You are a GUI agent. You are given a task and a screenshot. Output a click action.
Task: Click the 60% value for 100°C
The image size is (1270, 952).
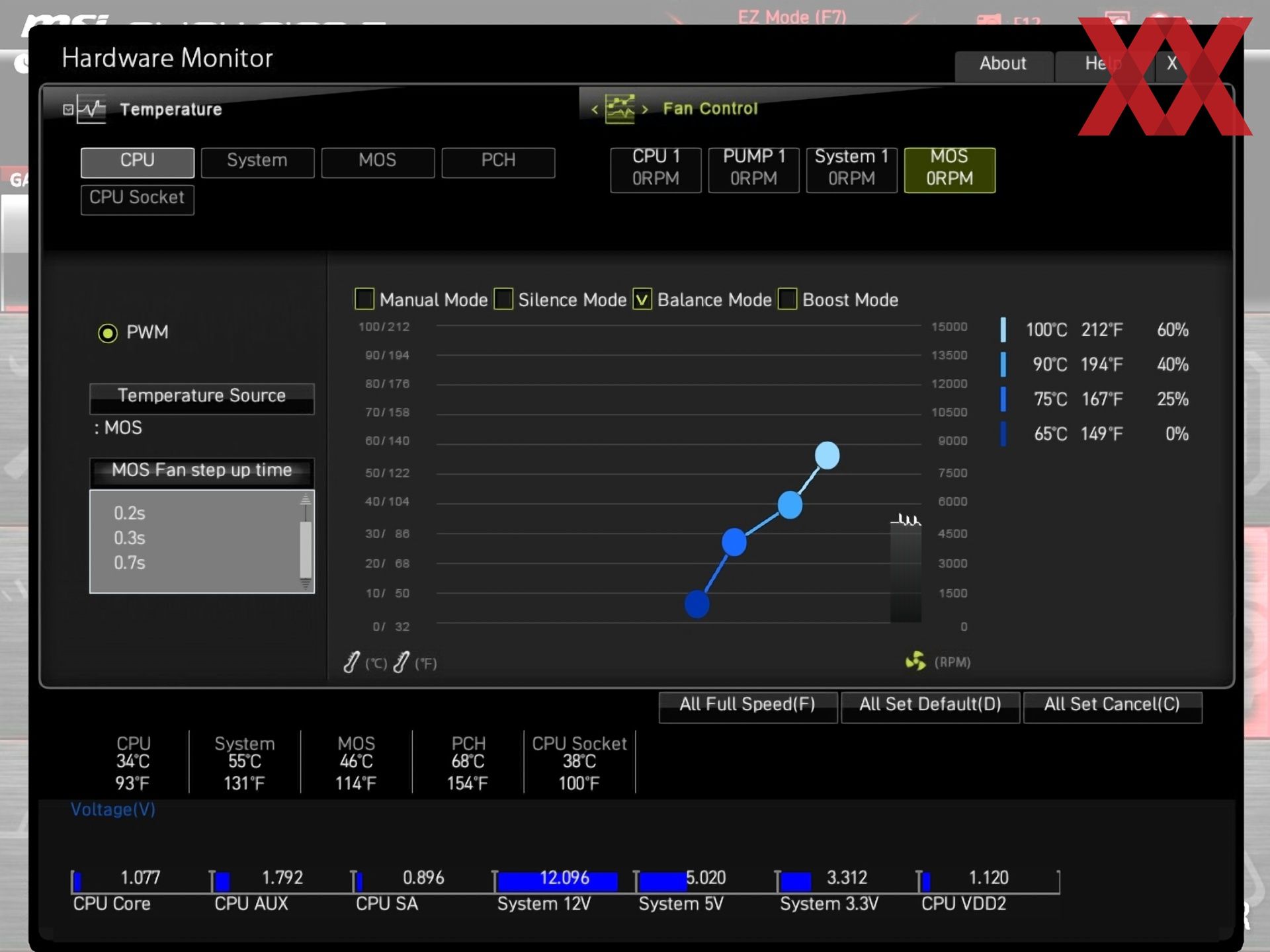click(1173, 329)
